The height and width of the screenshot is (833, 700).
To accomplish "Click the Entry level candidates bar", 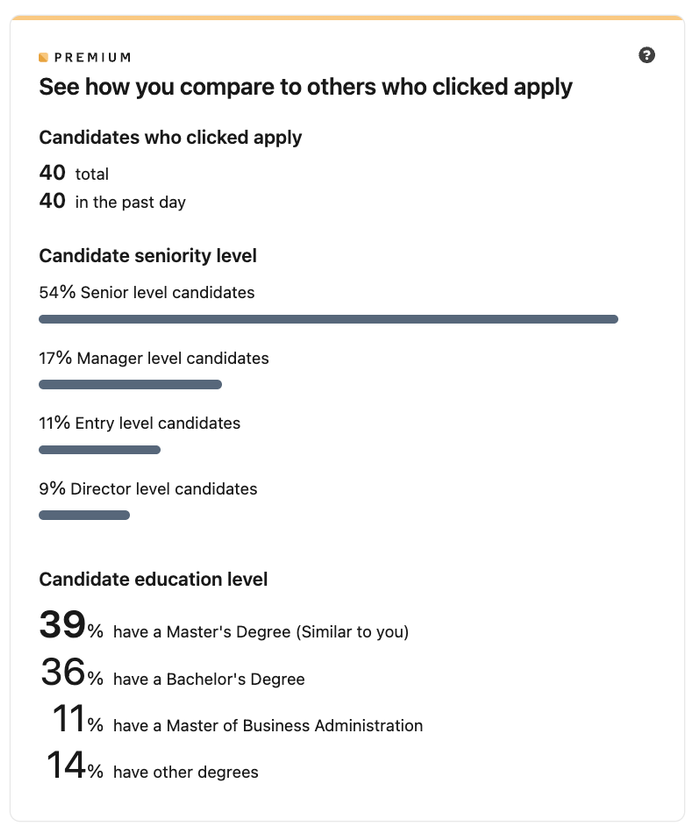I will [99, 450].
